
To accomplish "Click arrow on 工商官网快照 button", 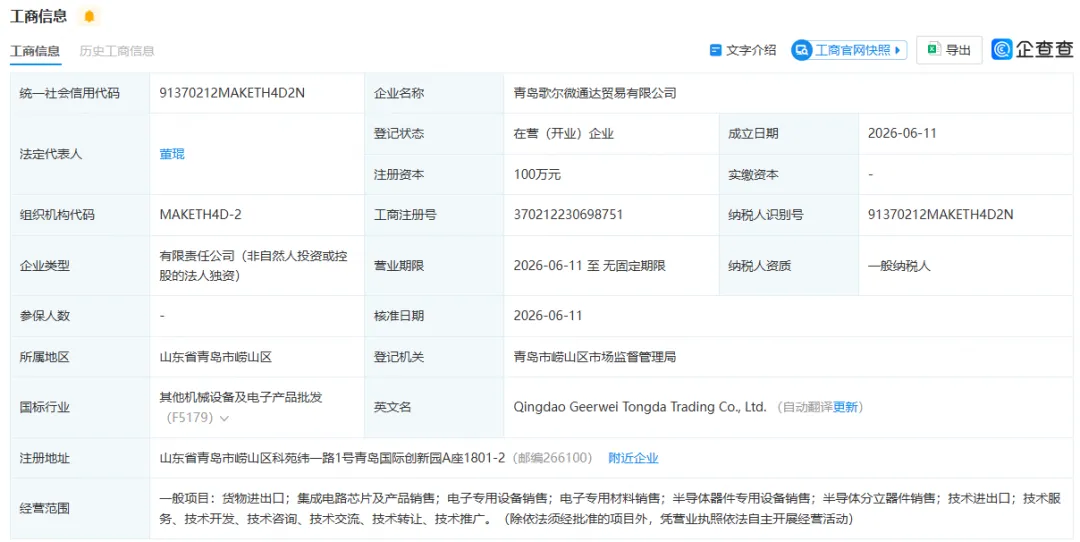I will click(x=897, y=50).
